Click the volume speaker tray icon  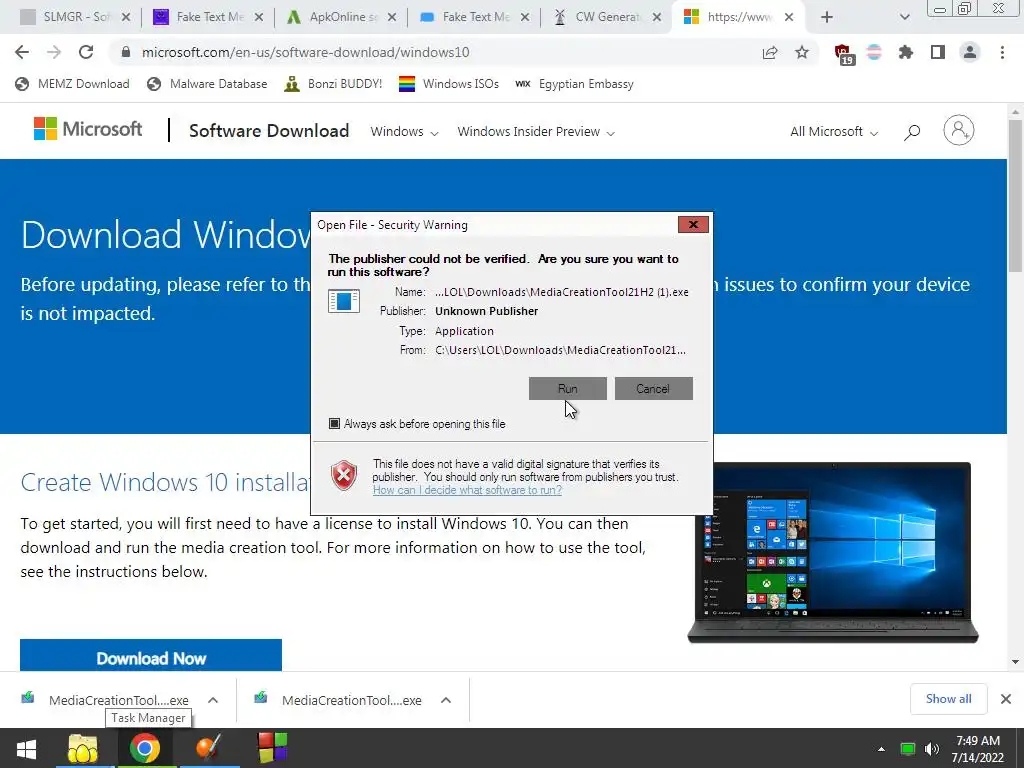[932, 749]
